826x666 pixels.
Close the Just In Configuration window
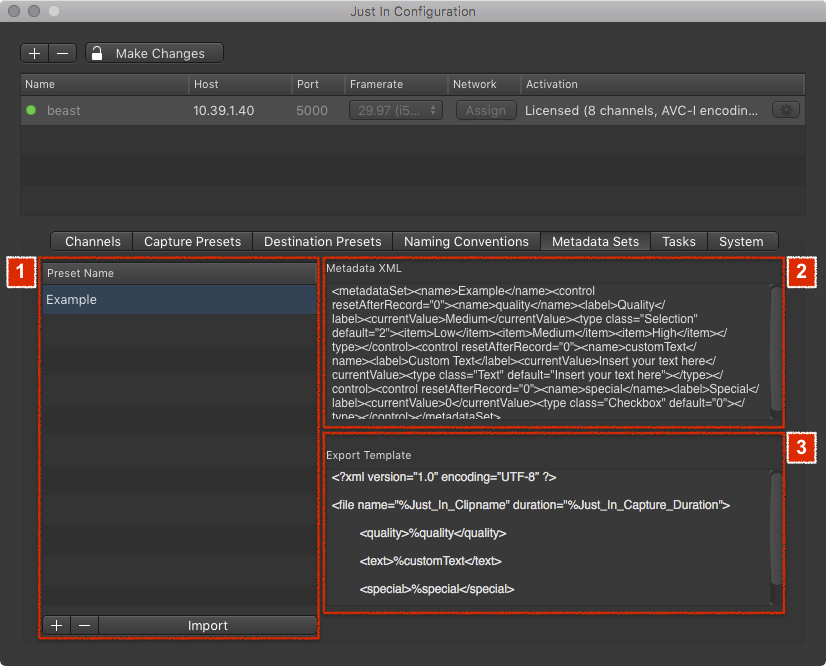pyautogui.click(x=14, y=11)
